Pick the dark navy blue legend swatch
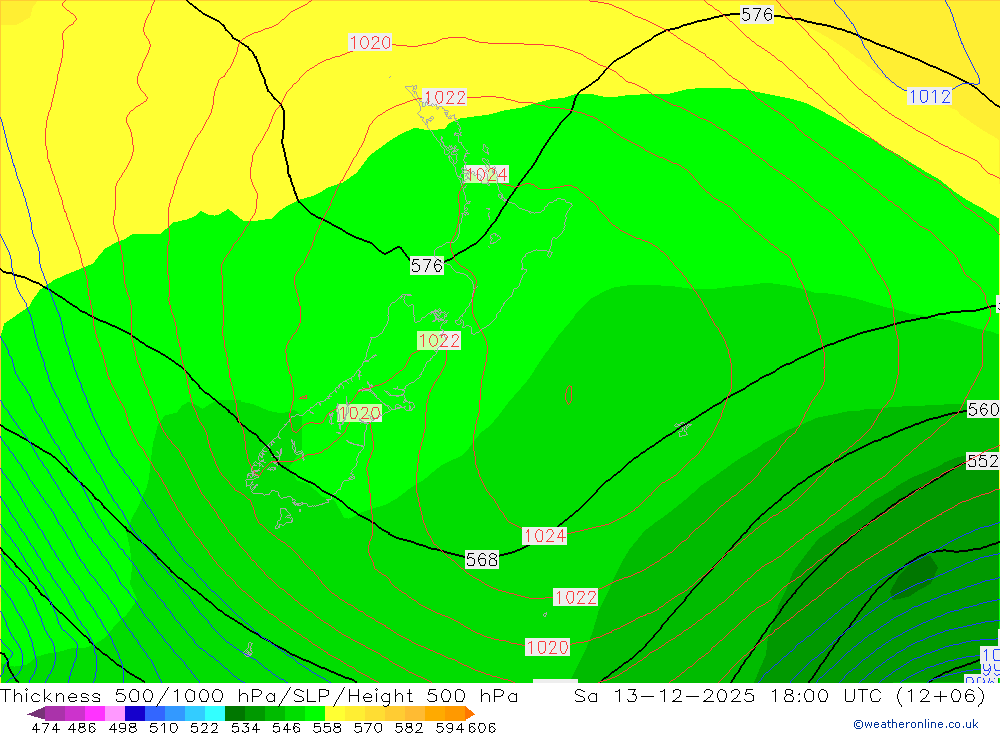This screenshot has height=733, width=1000. coord(135,713)
